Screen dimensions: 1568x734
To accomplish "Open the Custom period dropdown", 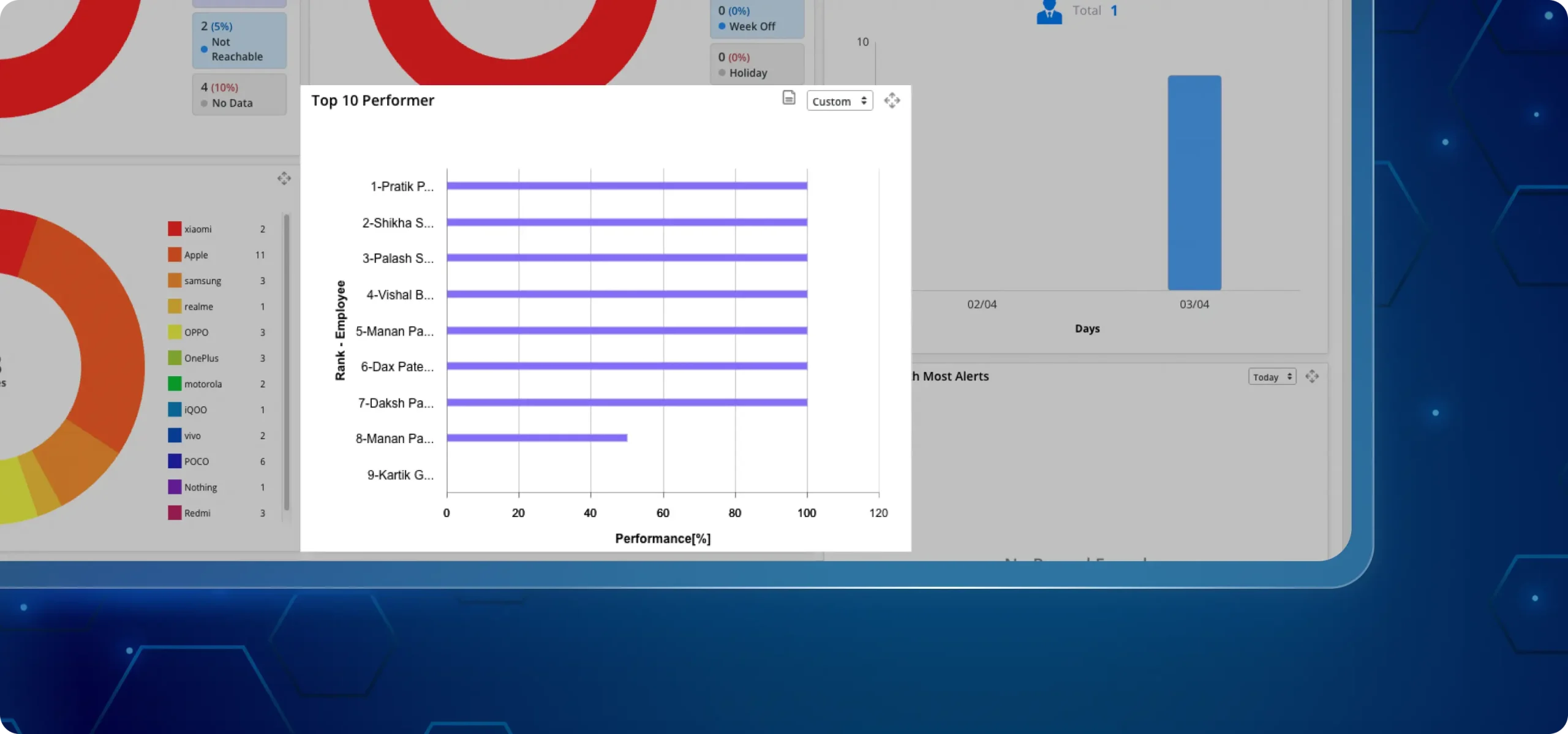I will coord(839,101).
